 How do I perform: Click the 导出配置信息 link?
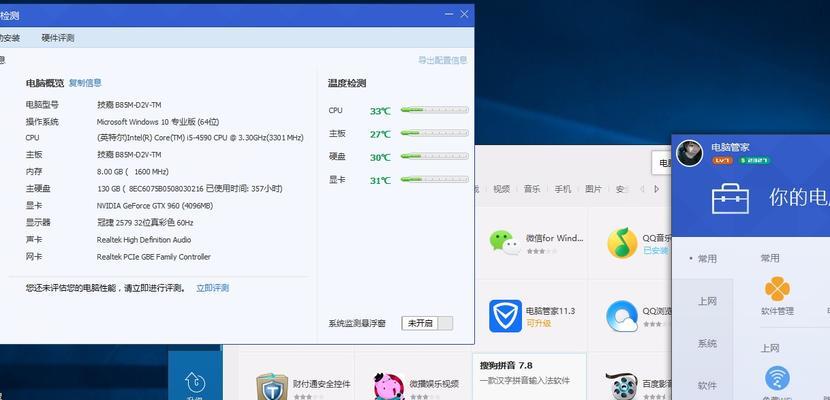point(443,60)
